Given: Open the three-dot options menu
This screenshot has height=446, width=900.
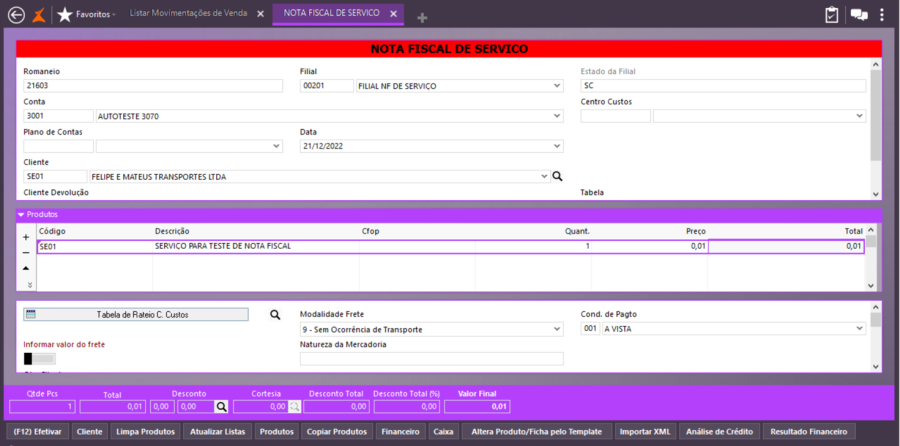Looking at the screenshot, I should 882,15.
